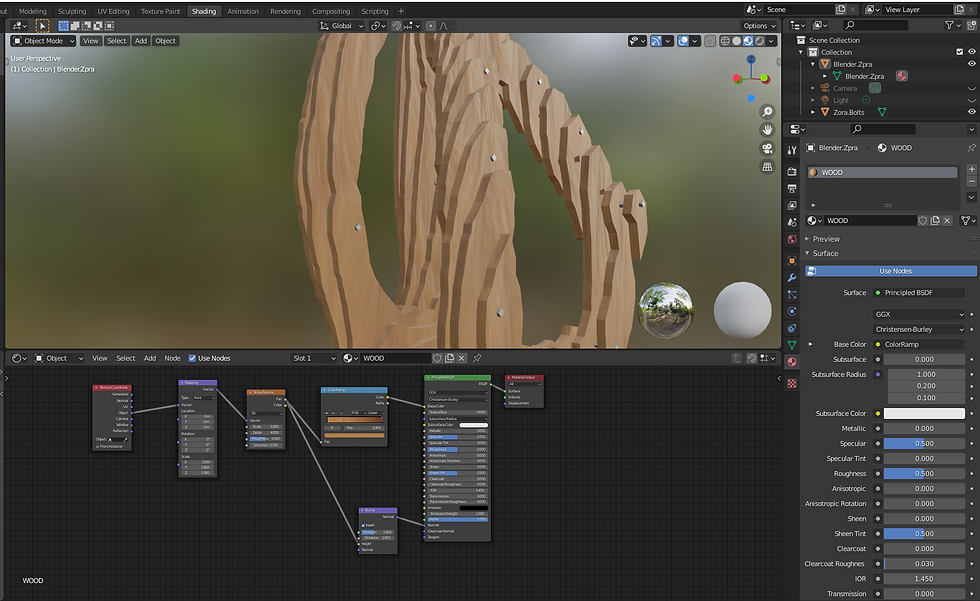
Task: Unlink WOOD material in node editor header
Action: [461, 358]
